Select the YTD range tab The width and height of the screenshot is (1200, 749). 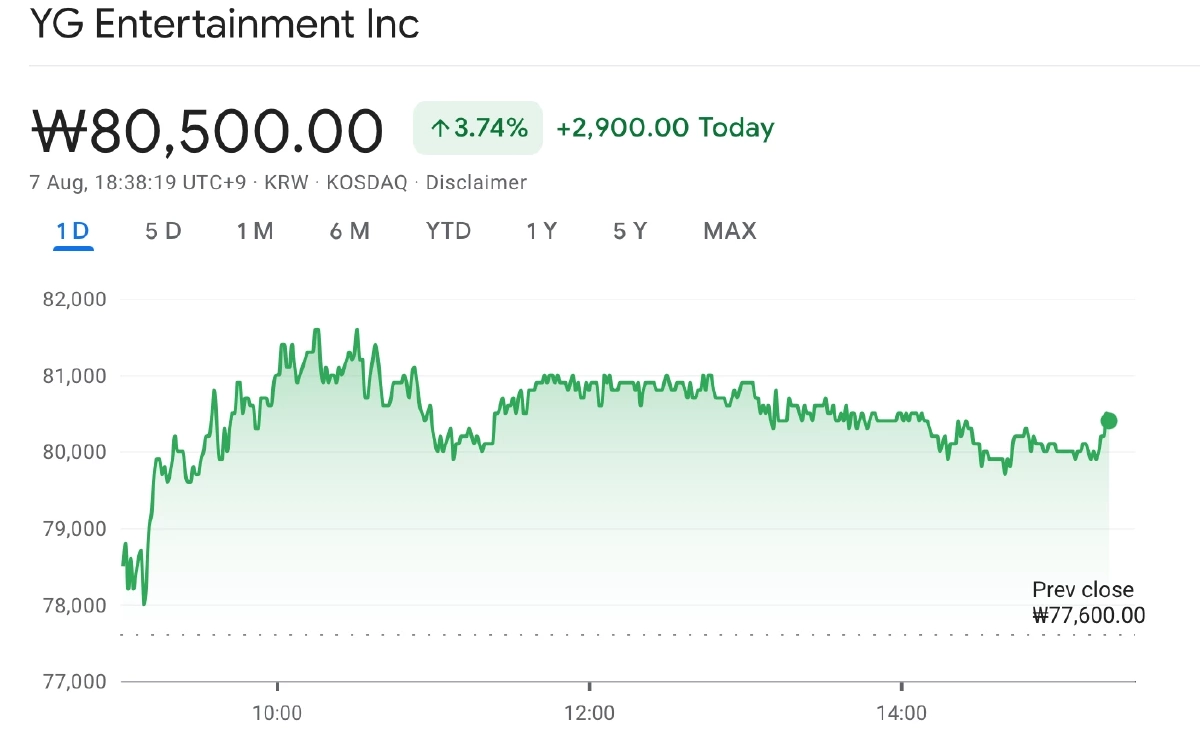click(x=448, y=232)
